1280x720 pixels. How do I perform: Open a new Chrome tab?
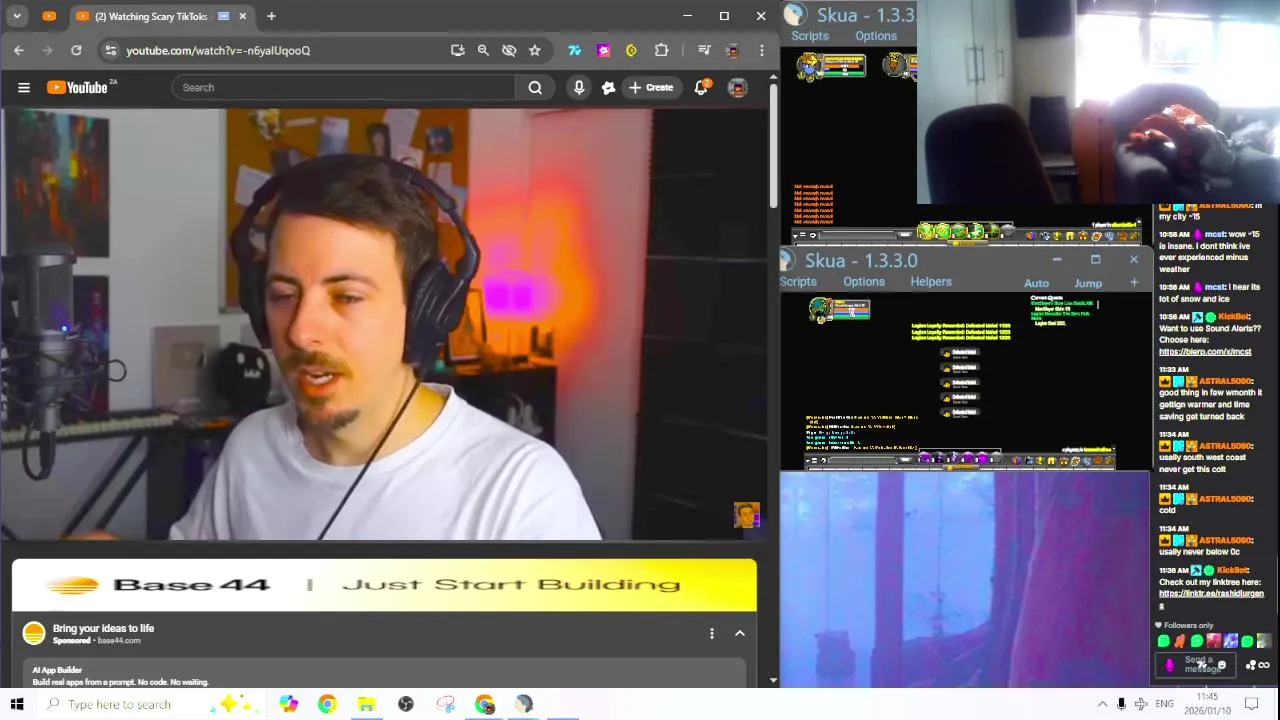[x=271, y=16]
